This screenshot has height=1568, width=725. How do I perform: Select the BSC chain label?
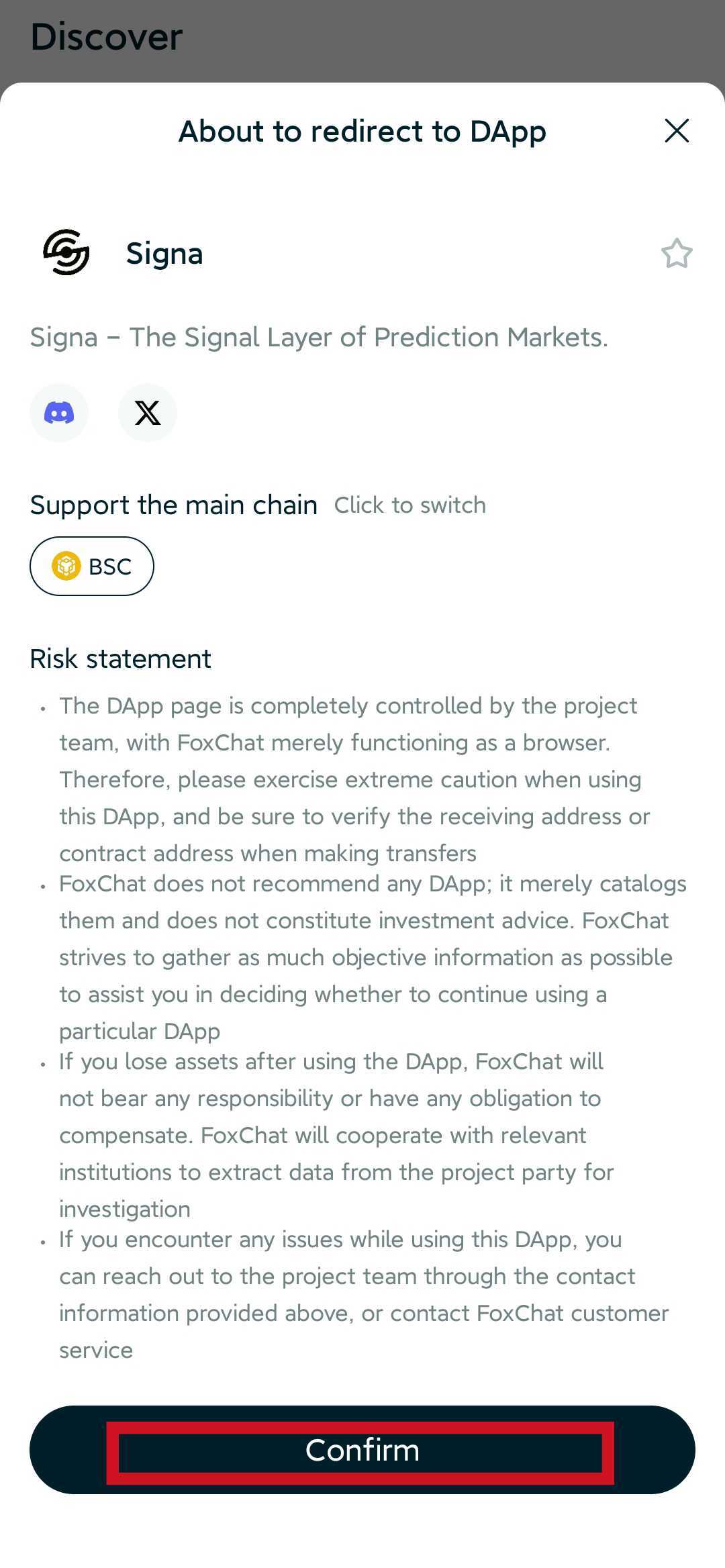pos(110,567)
